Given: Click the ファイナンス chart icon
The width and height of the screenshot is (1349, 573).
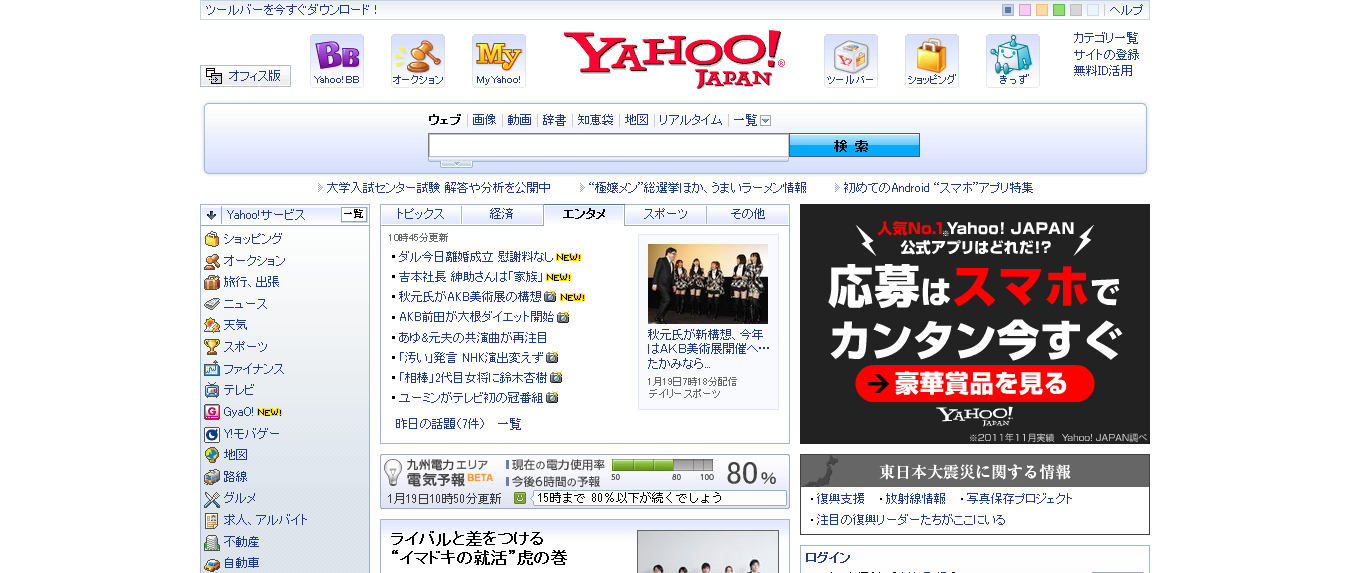Looking at the screenshot, I should tap(212, 369).
